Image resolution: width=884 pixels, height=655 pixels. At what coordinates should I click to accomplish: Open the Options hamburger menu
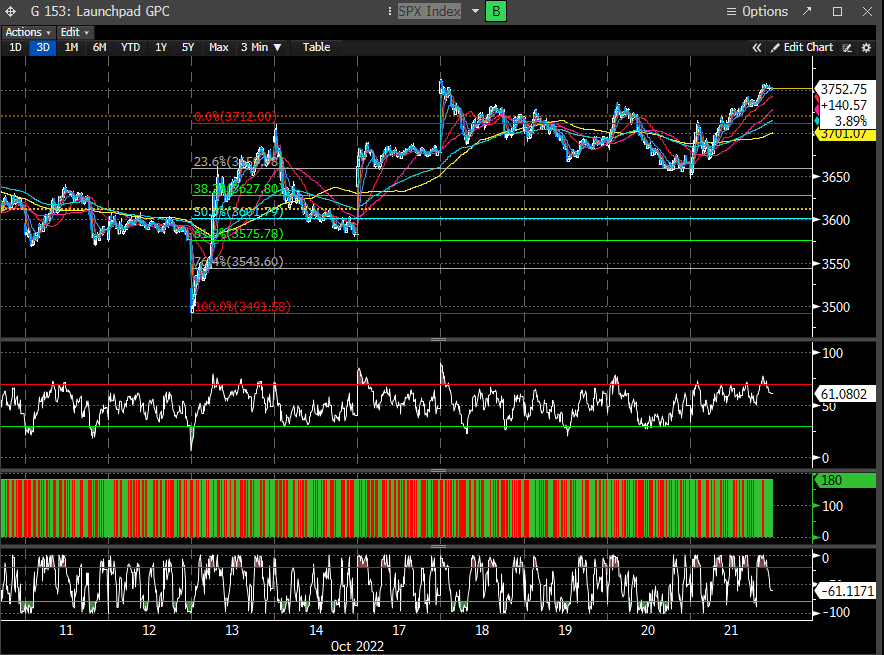757,11
